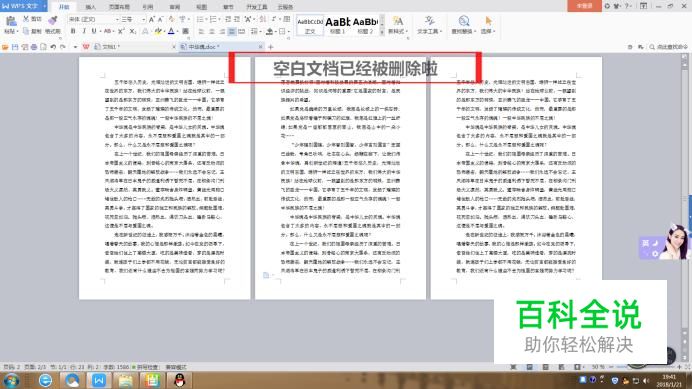692x389 pixels.
Task: Click the decrease indent icon
Action: (x=228, y=19)
